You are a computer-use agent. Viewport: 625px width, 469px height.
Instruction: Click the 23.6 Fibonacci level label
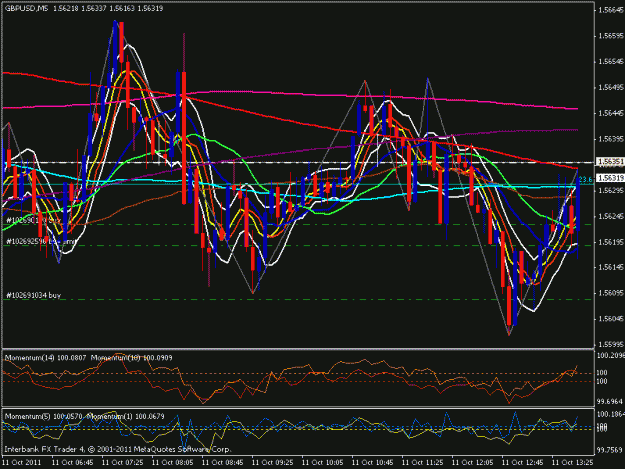585,180
